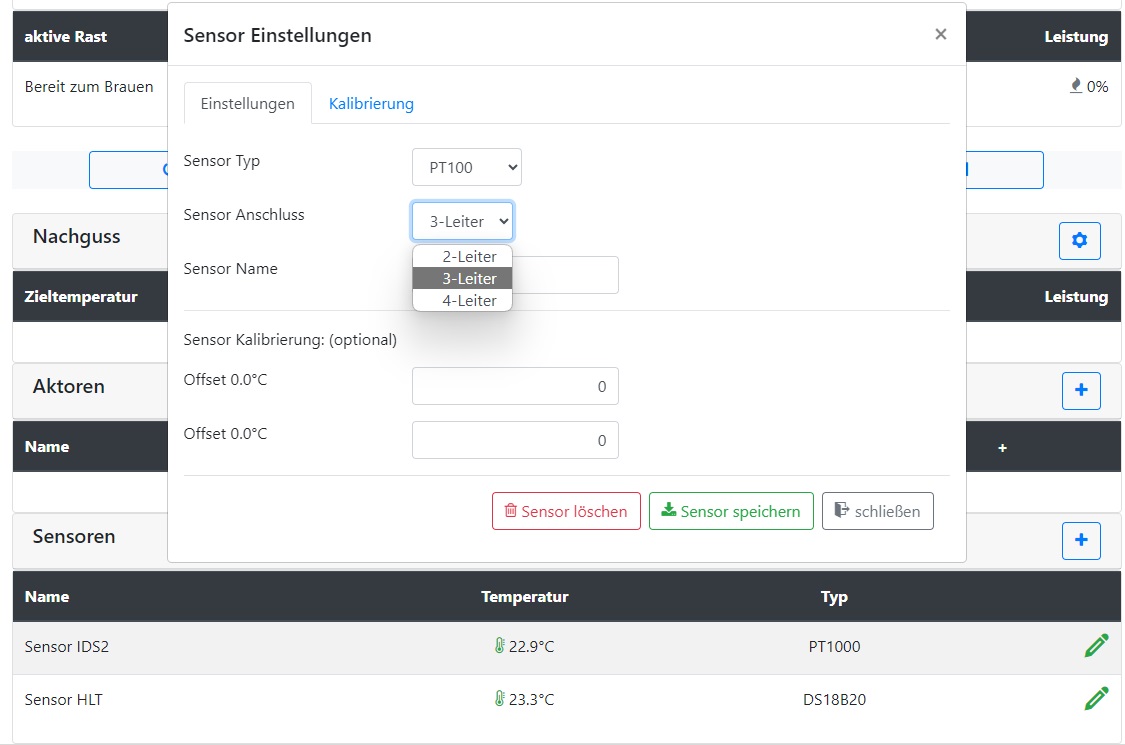This screenshot has width=1125, height=745.
Task: Close the Sensor Einstellungen dialog with X
Action: [940, 34]
